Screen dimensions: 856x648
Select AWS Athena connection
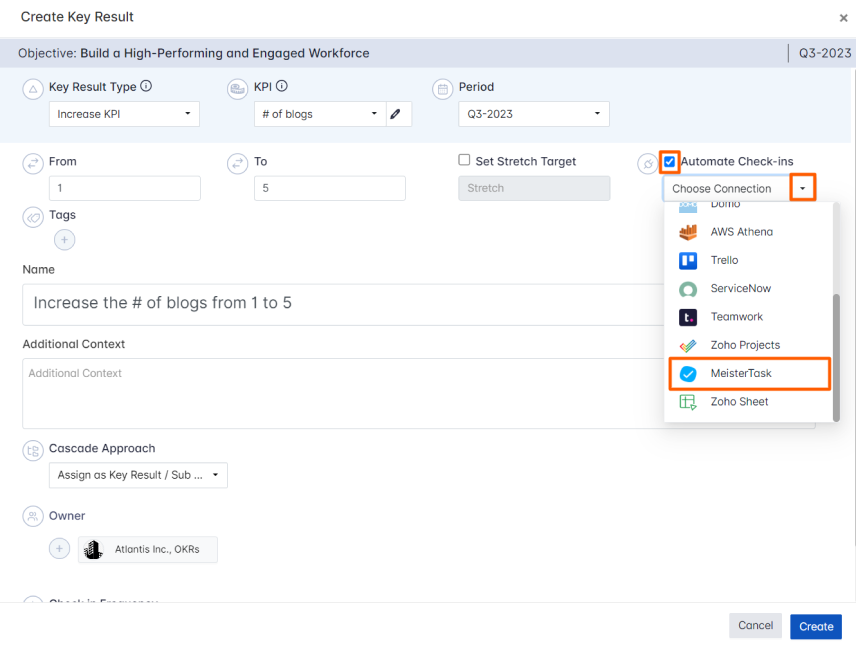coord(748,232)
